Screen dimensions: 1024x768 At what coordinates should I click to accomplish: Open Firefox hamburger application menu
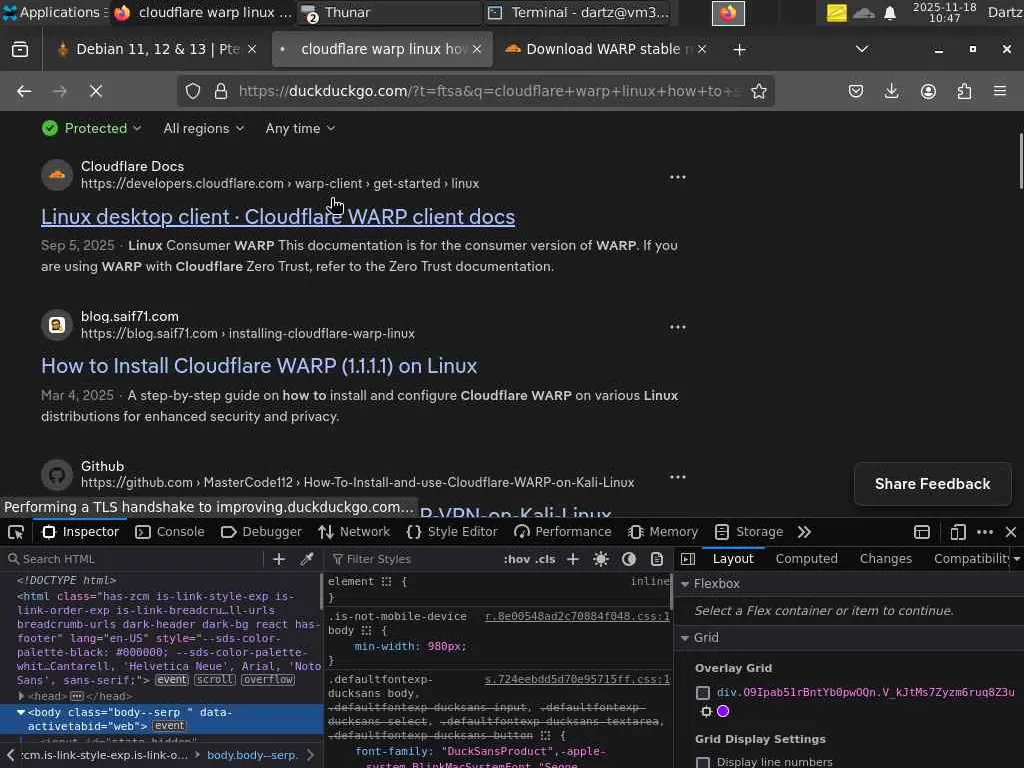click(x=1000, y=91)
